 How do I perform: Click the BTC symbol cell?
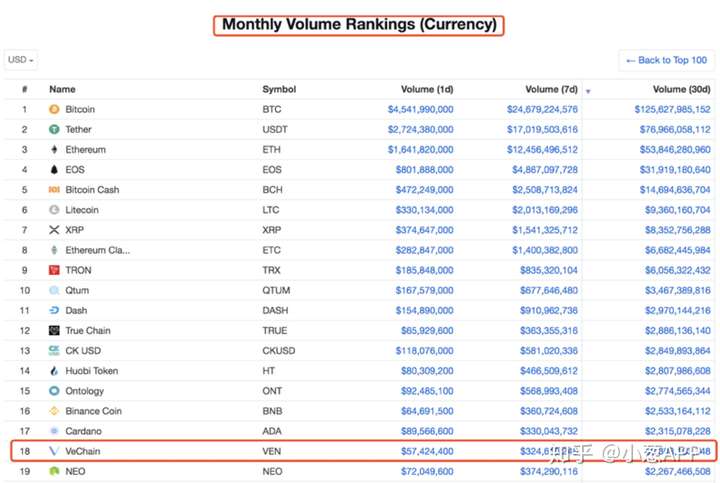272,109
